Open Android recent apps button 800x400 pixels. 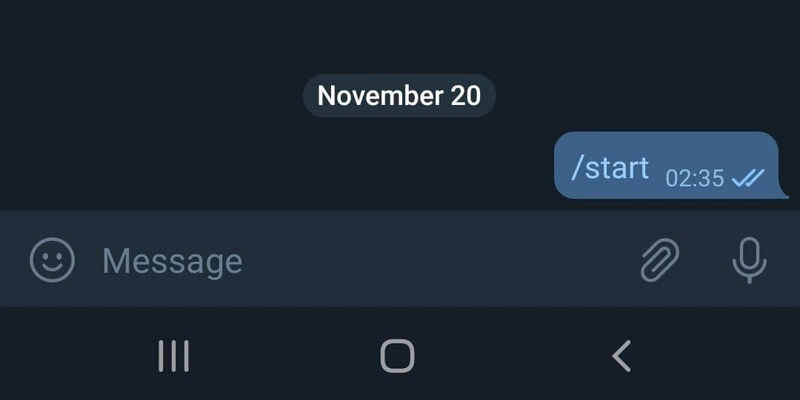point(173,356)
